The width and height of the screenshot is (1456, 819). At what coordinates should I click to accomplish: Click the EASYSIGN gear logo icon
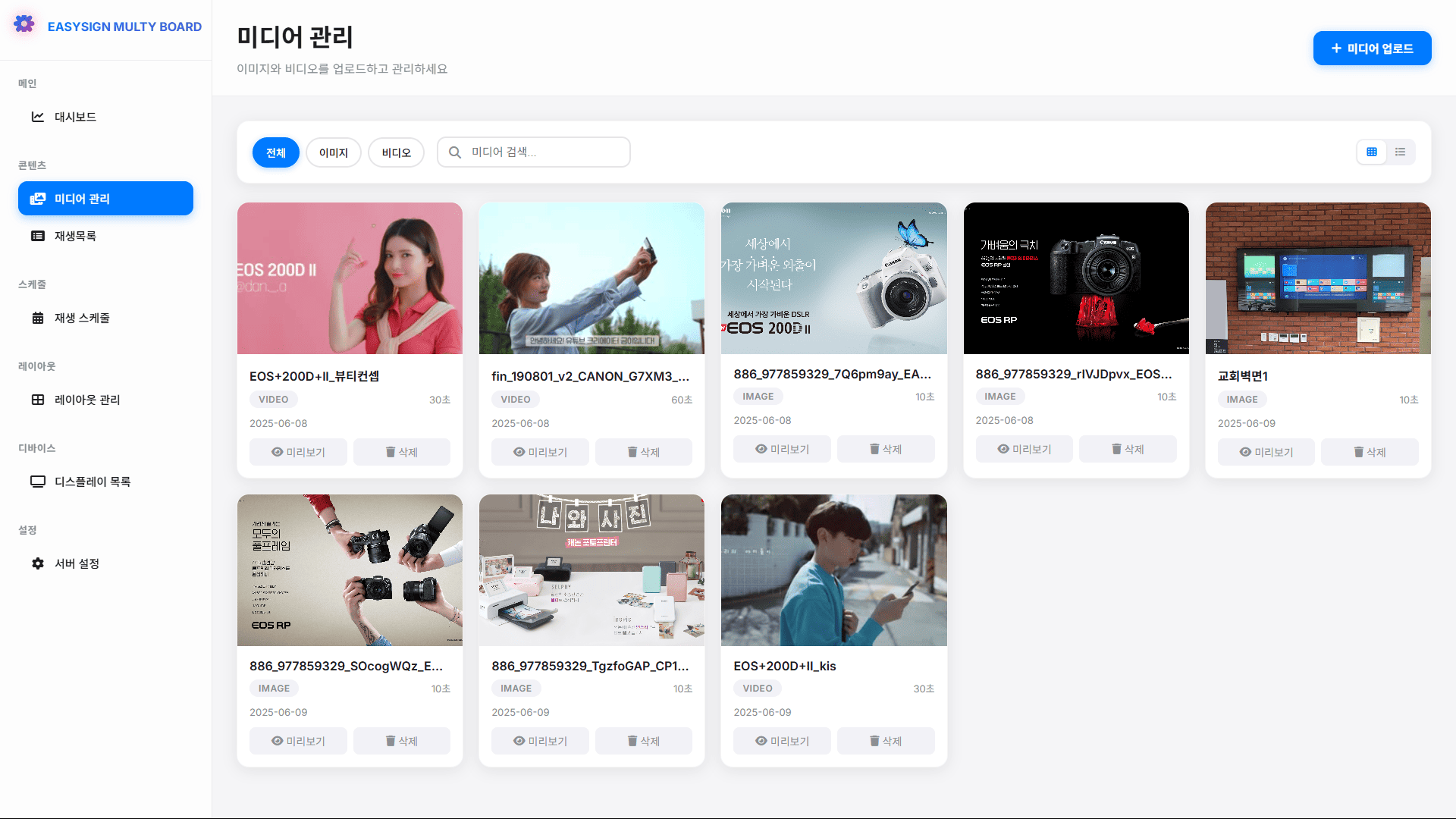click(x=24, y=24)
